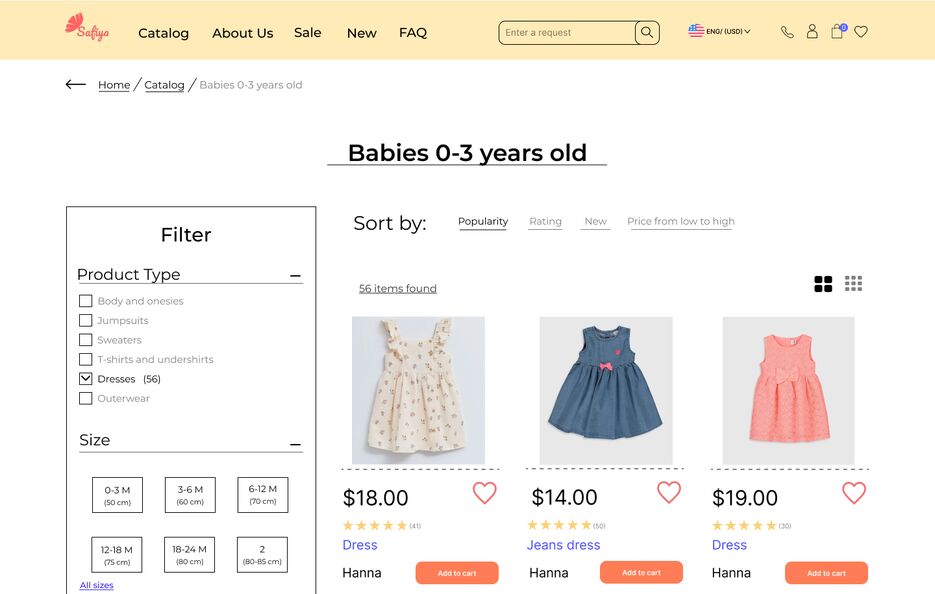
Task: Add the $18.00 Dress to cart
Action: (x=457, y=573)
